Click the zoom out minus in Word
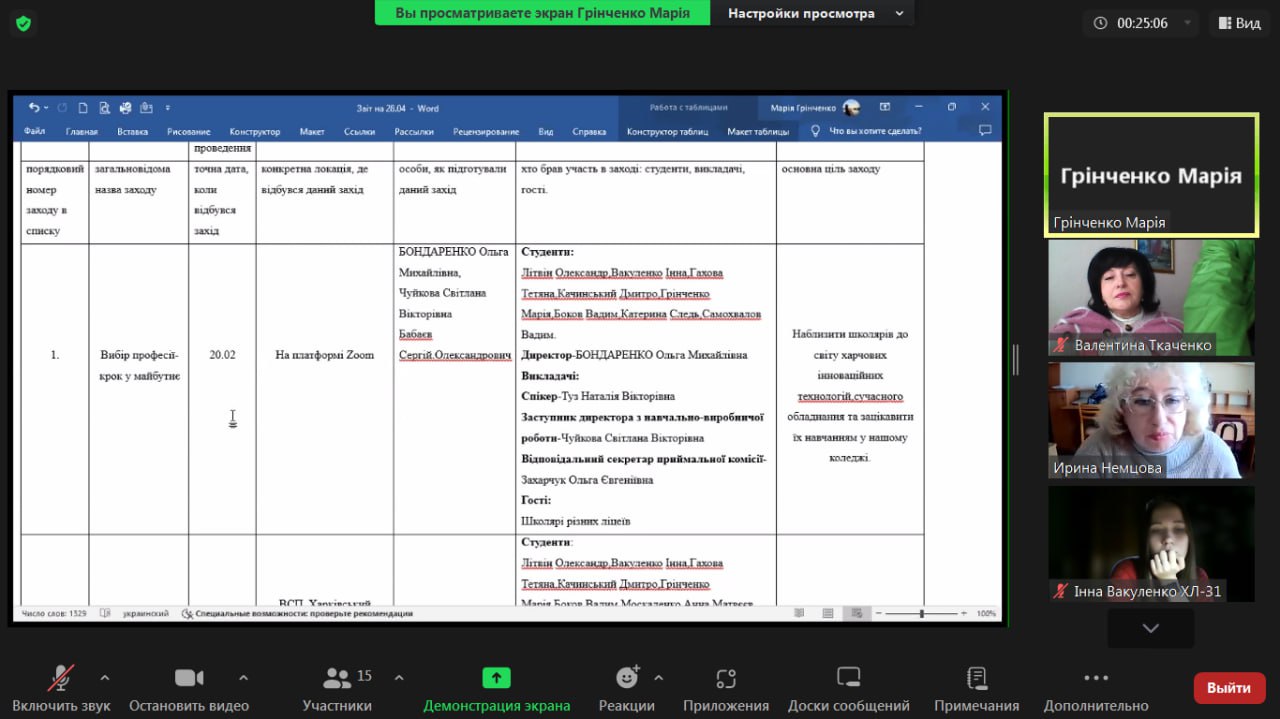Viewport: 1280px width, 719px height. [879, 613]
